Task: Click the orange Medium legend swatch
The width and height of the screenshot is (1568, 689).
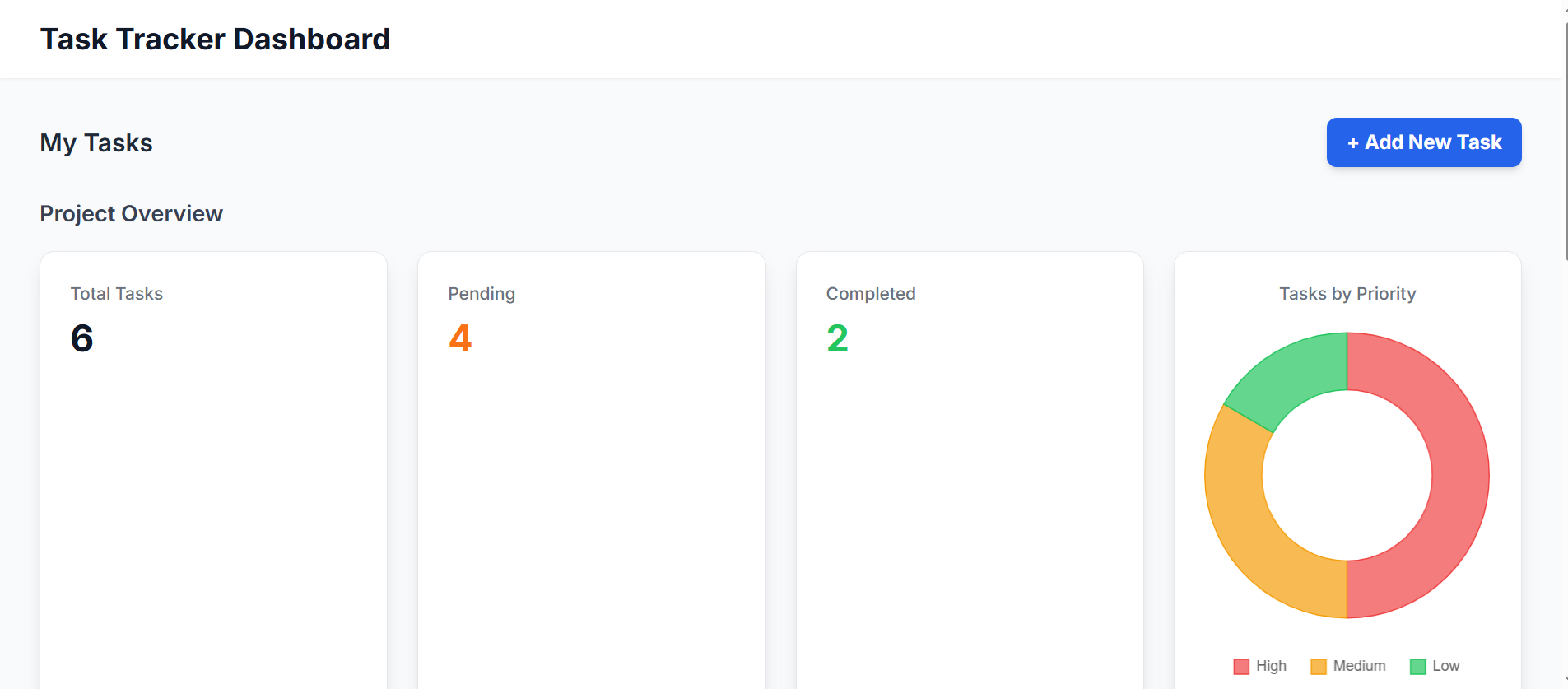Action: click(1318, 667)
